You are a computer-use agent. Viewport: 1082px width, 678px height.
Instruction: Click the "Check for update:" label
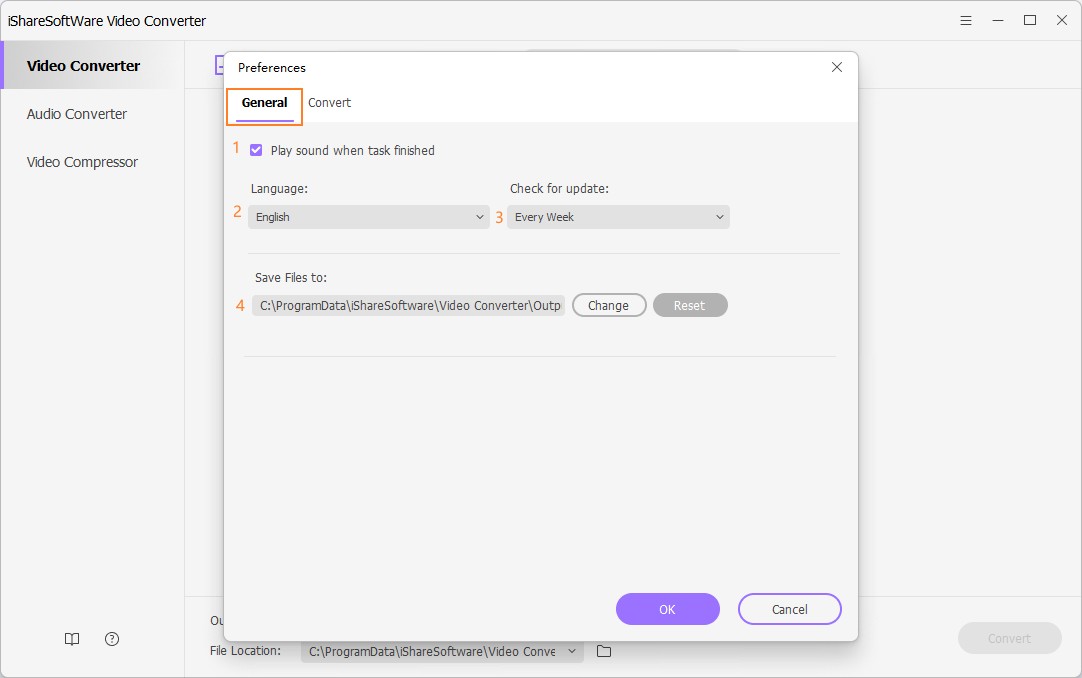click(559, 188)
